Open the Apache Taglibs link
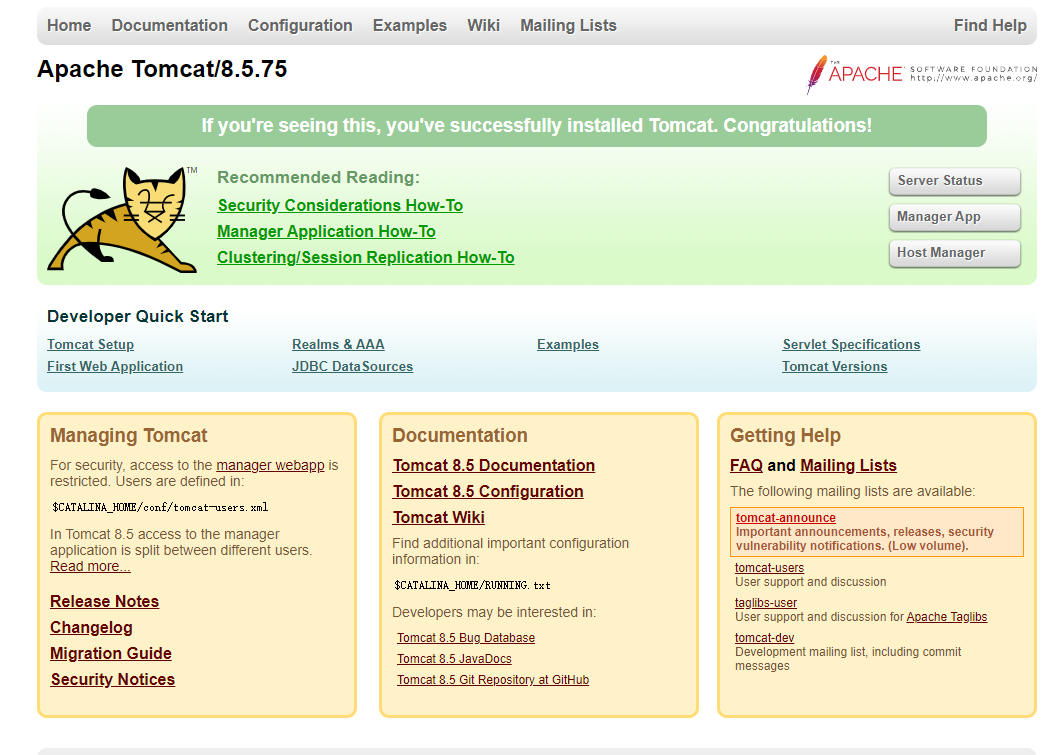 [x=947, y=617]
